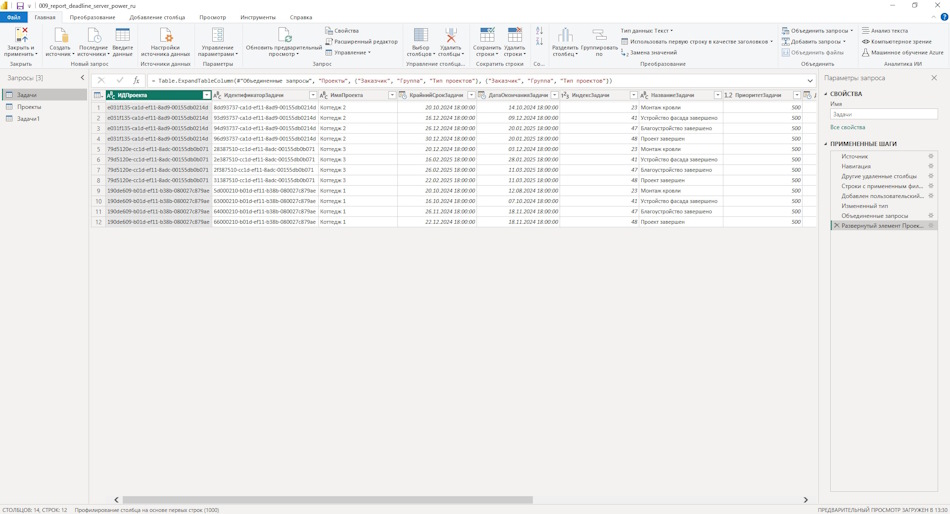Confirm formula with the checkmark icon
Viewport: 950px width, 514px height.
click(119, 81)
